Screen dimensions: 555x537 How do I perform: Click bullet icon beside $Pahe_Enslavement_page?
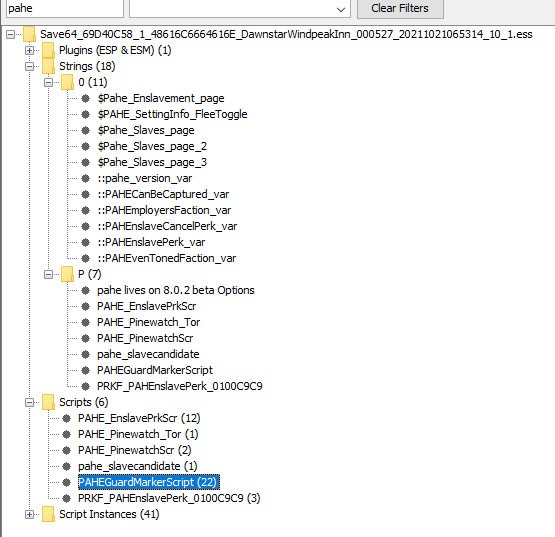point(85,98)
